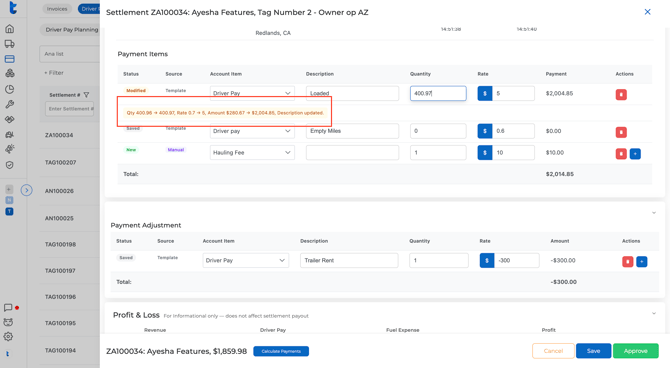670x368 pixels.
Task: Click the Calculate Payments button
Action: (281, 351)
